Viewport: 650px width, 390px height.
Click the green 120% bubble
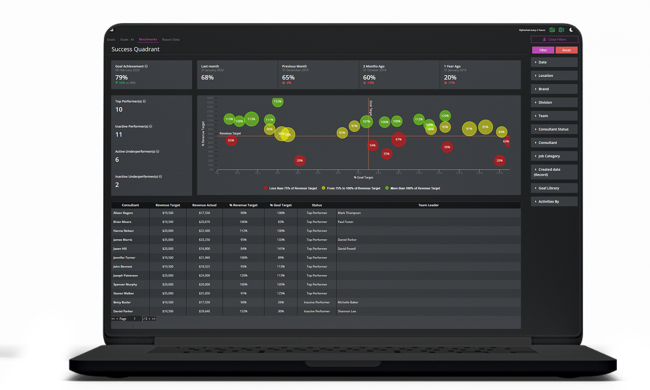pos(445,116)
